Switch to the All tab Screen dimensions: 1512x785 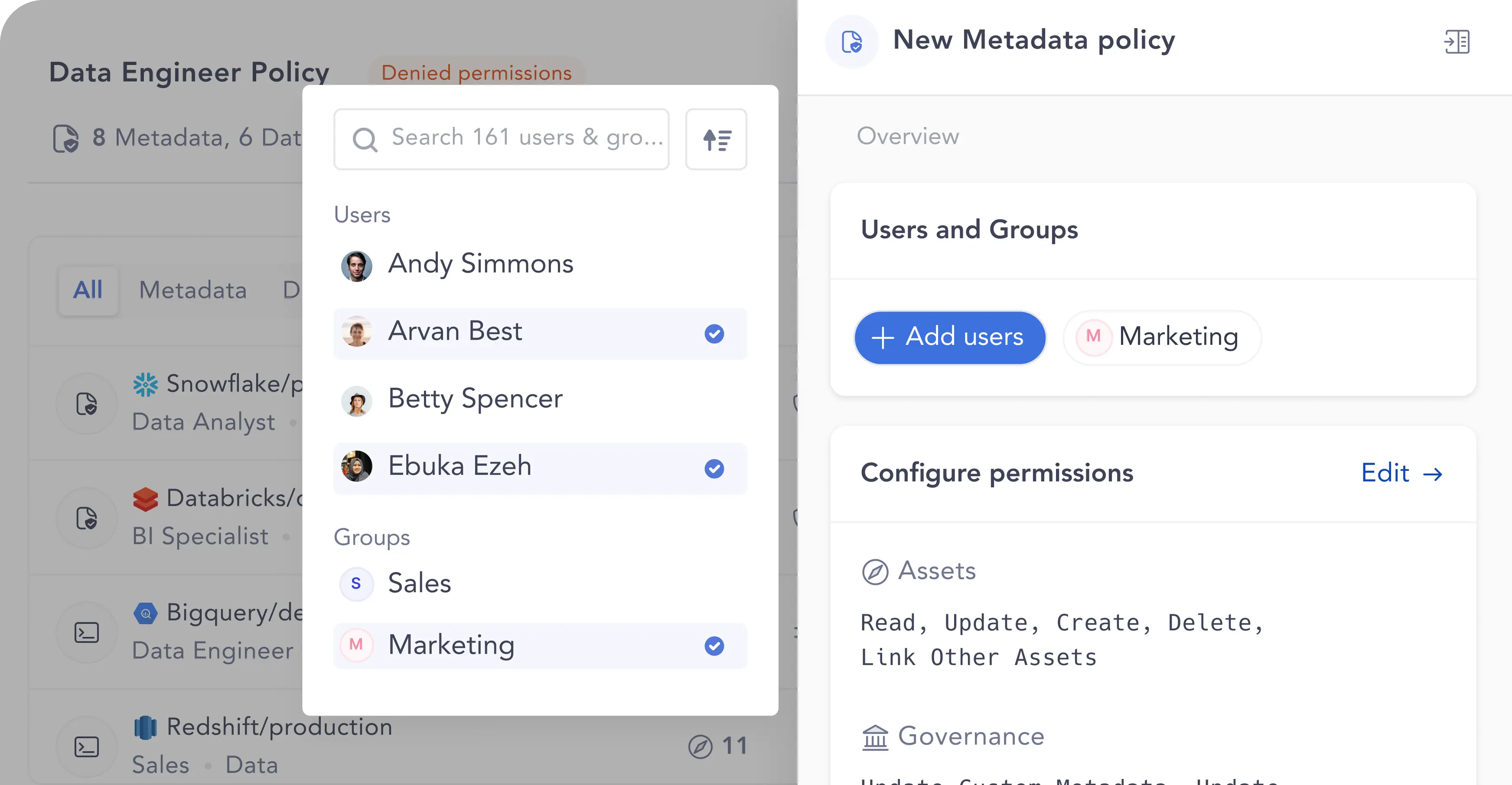coord(88,290)
